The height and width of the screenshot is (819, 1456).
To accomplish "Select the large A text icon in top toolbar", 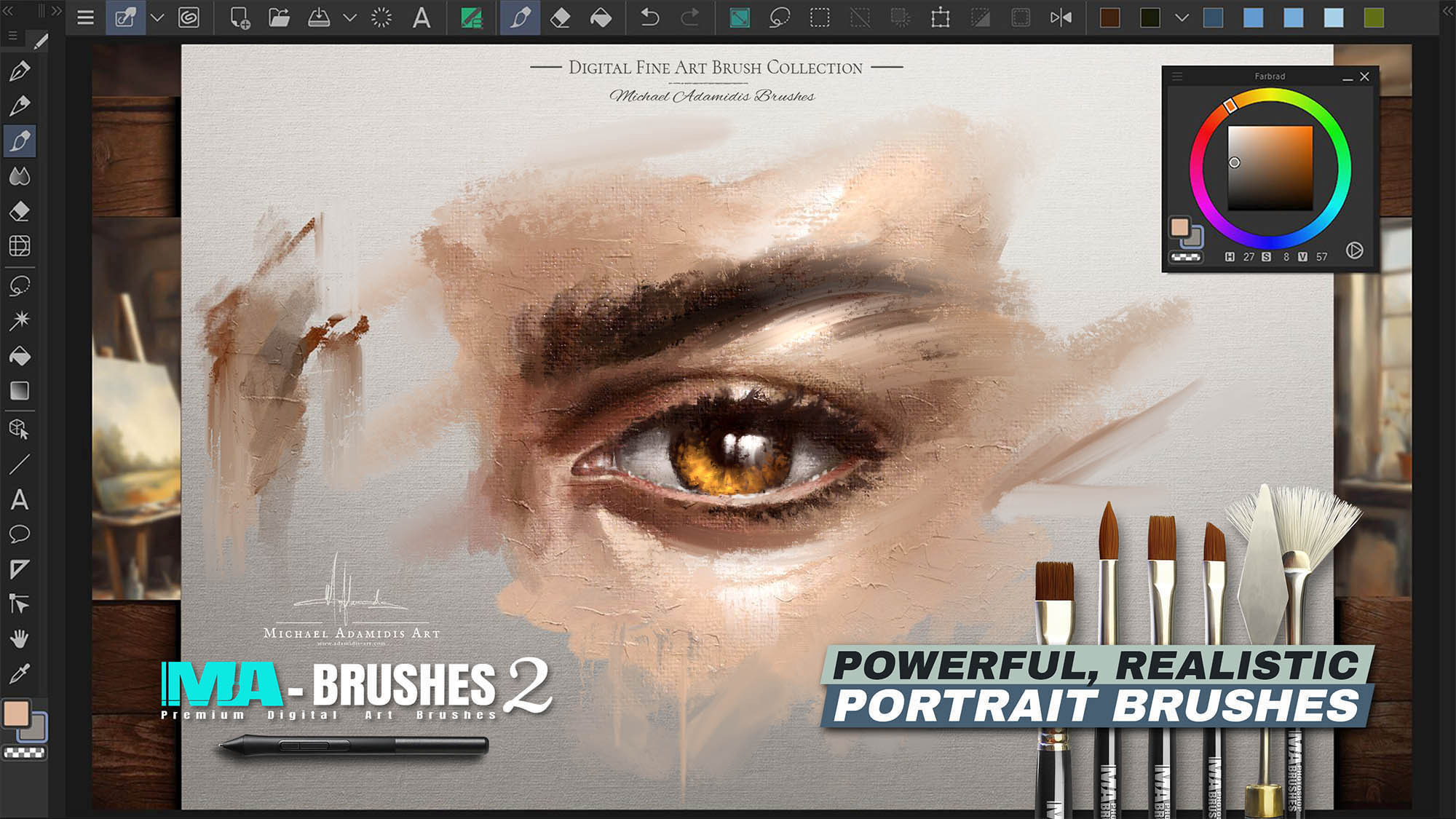I will (x=422, y=17).
